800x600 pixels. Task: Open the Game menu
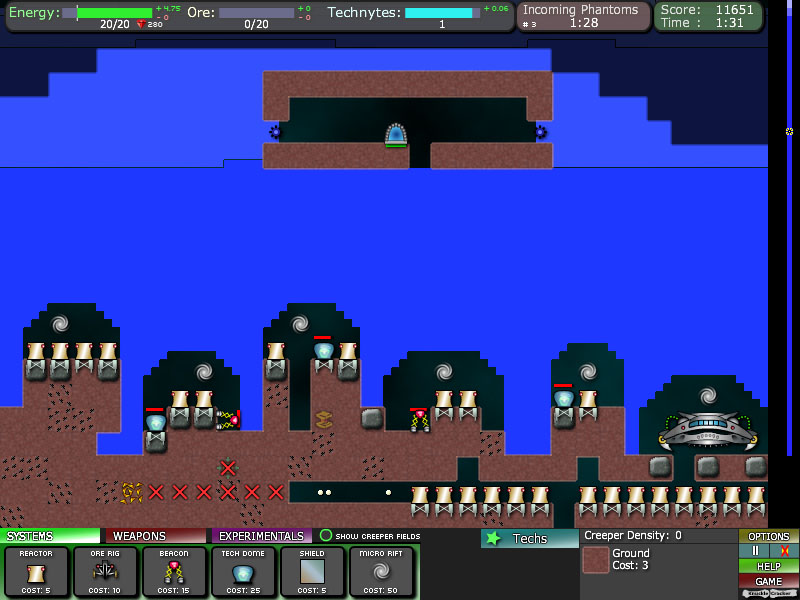point(768,581)
